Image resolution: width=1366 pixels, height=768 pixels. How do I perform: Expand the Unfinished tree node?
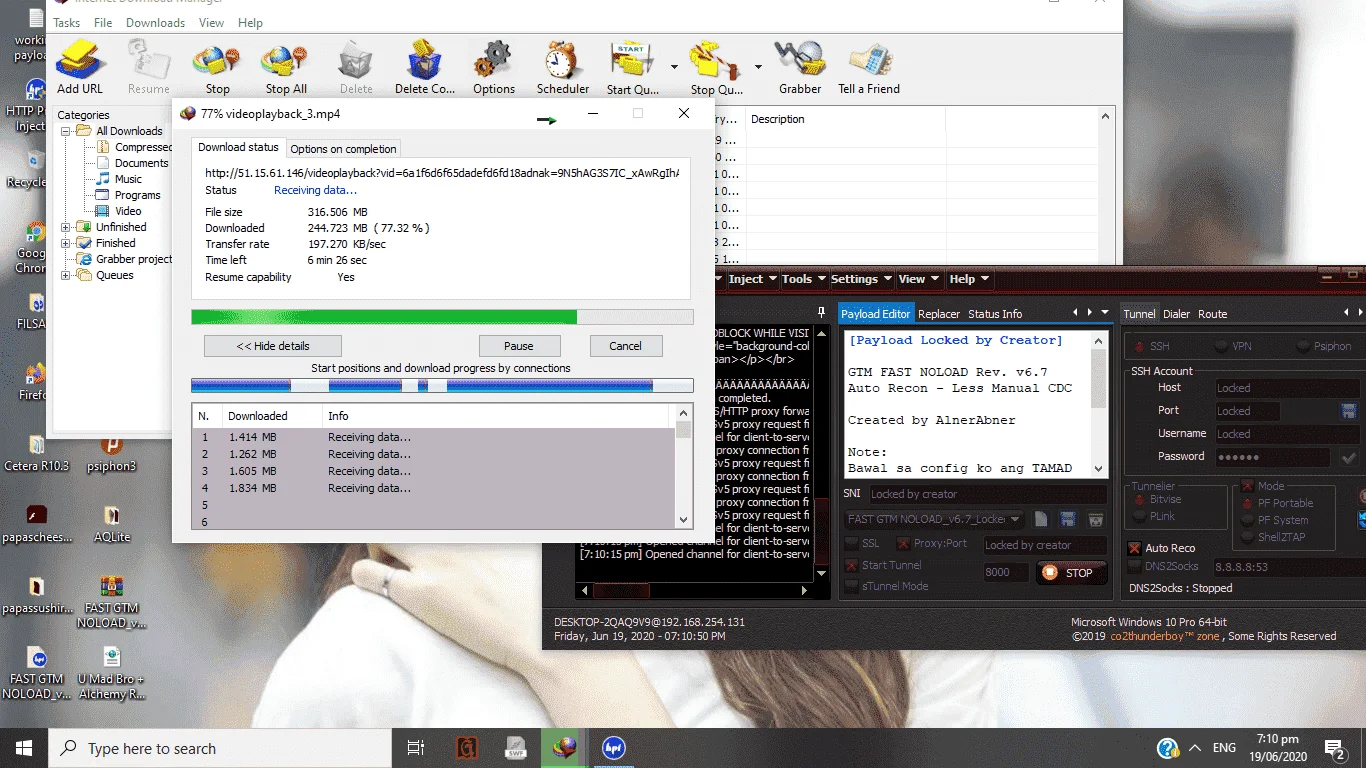66,227
